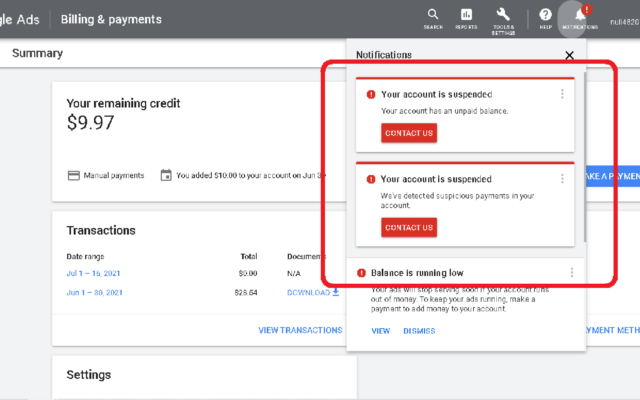Open the Reports icon in header
Viewport: 640px width, 400px height.
(x=466, y=19)
